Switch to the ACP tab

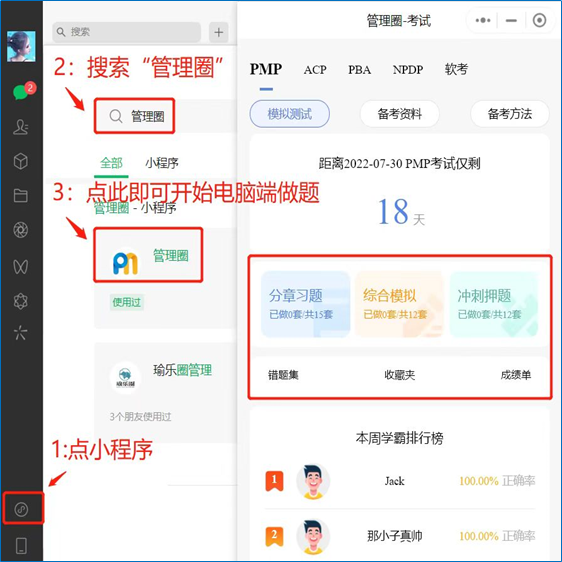pos(315,70)
